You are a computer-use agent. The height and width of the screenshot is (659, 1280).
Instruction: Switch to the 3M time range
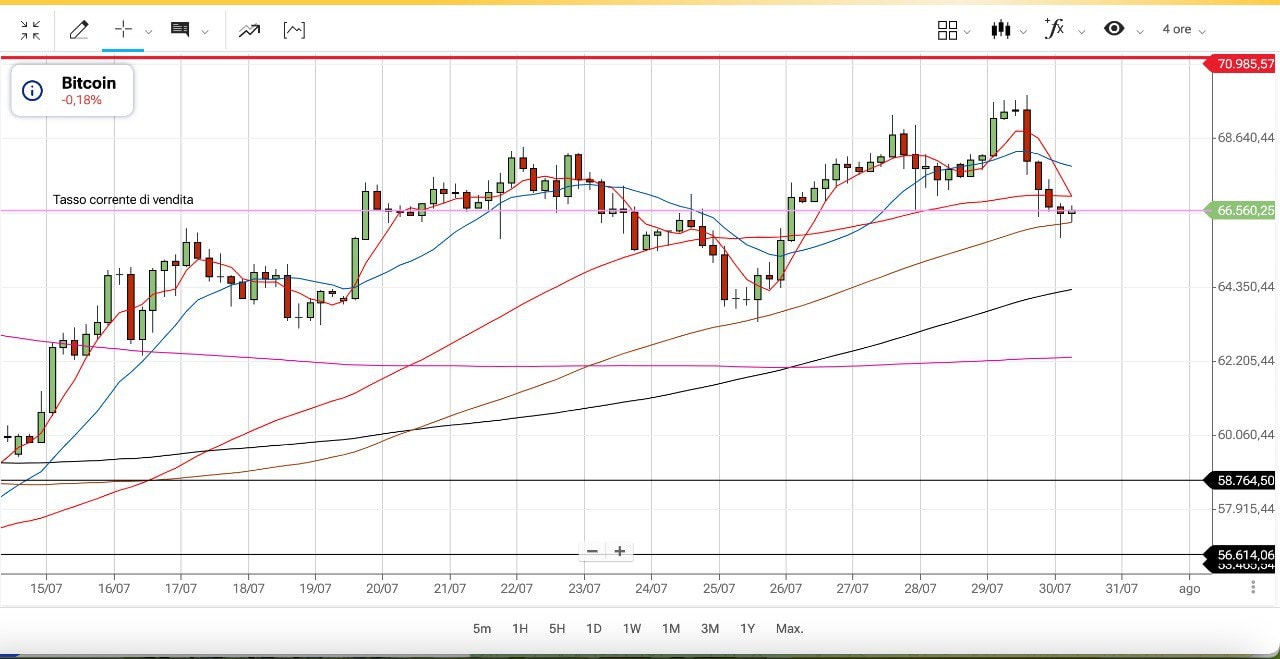[710, 629]
